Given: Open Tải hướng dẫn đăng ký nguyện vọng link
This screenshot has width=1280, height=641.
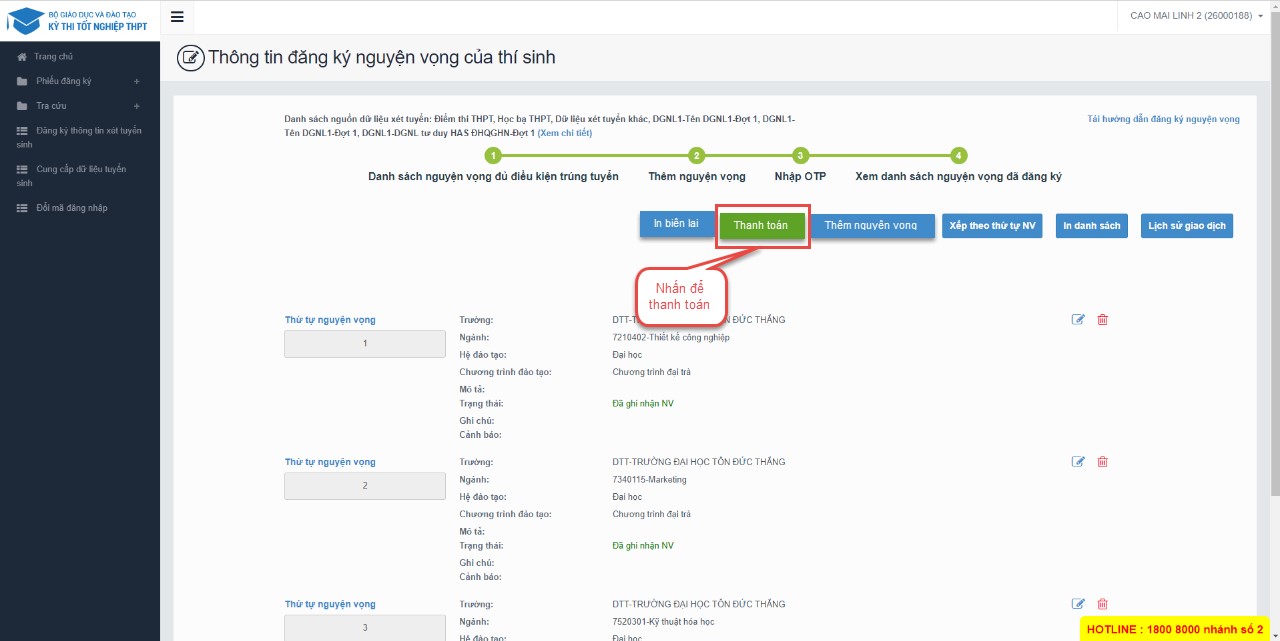Looking at the screenshot, I should click(x=1163, y=119).
